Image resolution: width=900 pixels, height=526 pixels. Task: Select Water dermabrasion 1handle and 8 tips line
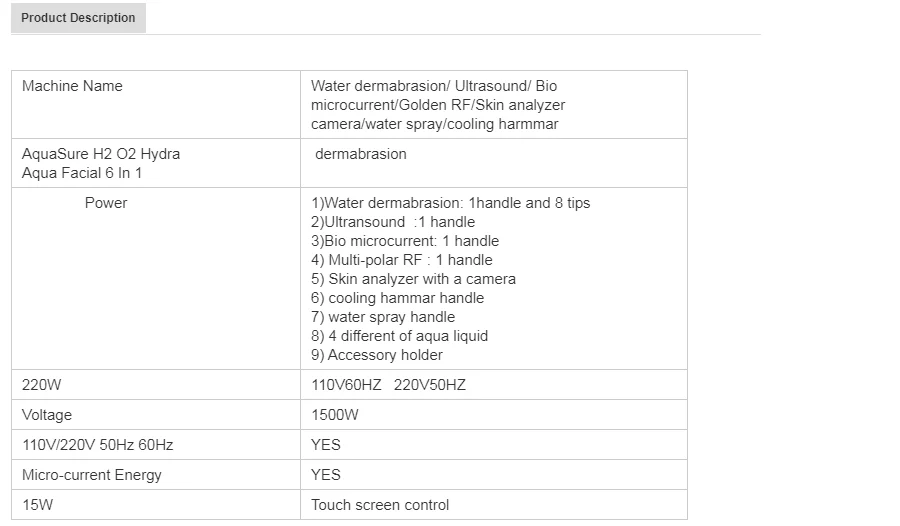[x=450, y=203]
